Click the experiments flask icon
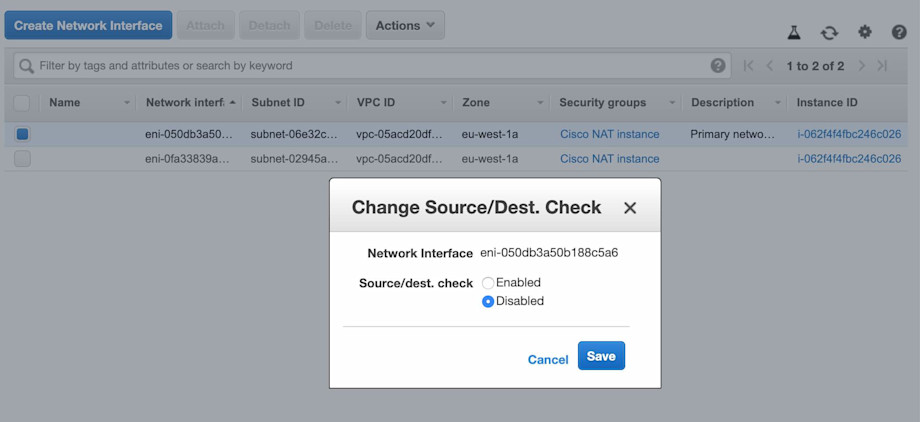Screen dimensions: 920x422 794,33
